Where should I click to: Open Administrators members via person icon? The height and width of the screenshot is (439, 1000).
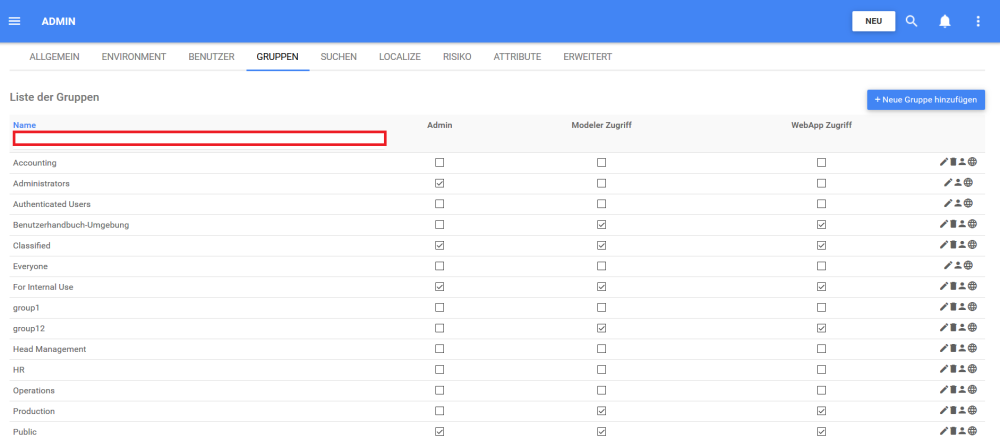(958, 183)
